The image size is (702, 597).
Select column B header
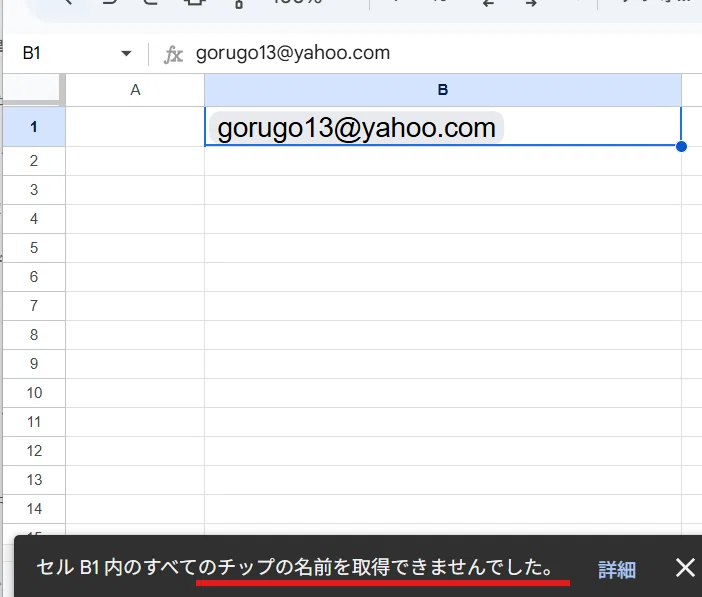pyautogui.click(x=443, y=90)
